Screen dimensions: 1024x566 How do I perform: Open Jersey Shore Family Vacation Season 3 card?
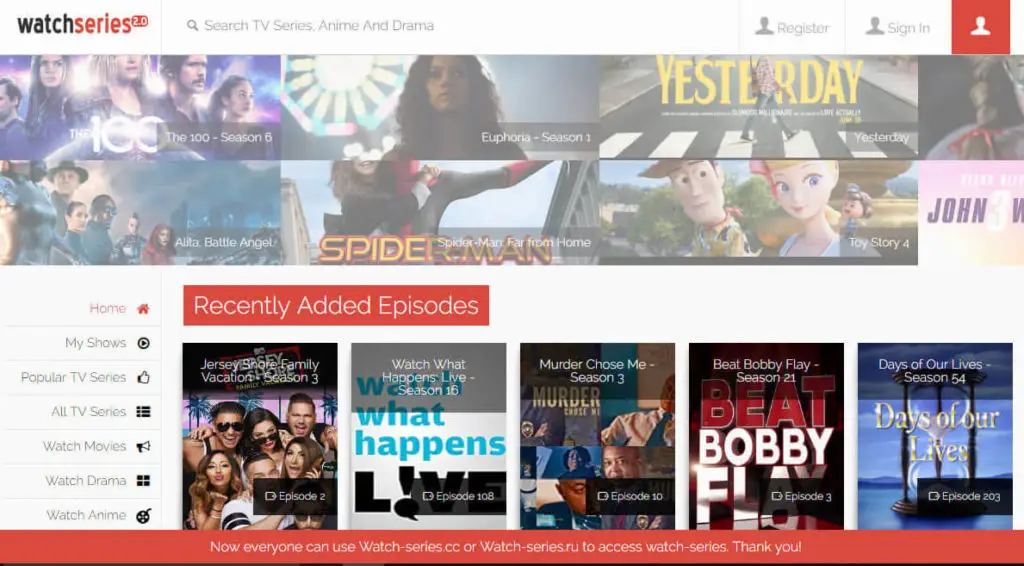tap(260, 436)
